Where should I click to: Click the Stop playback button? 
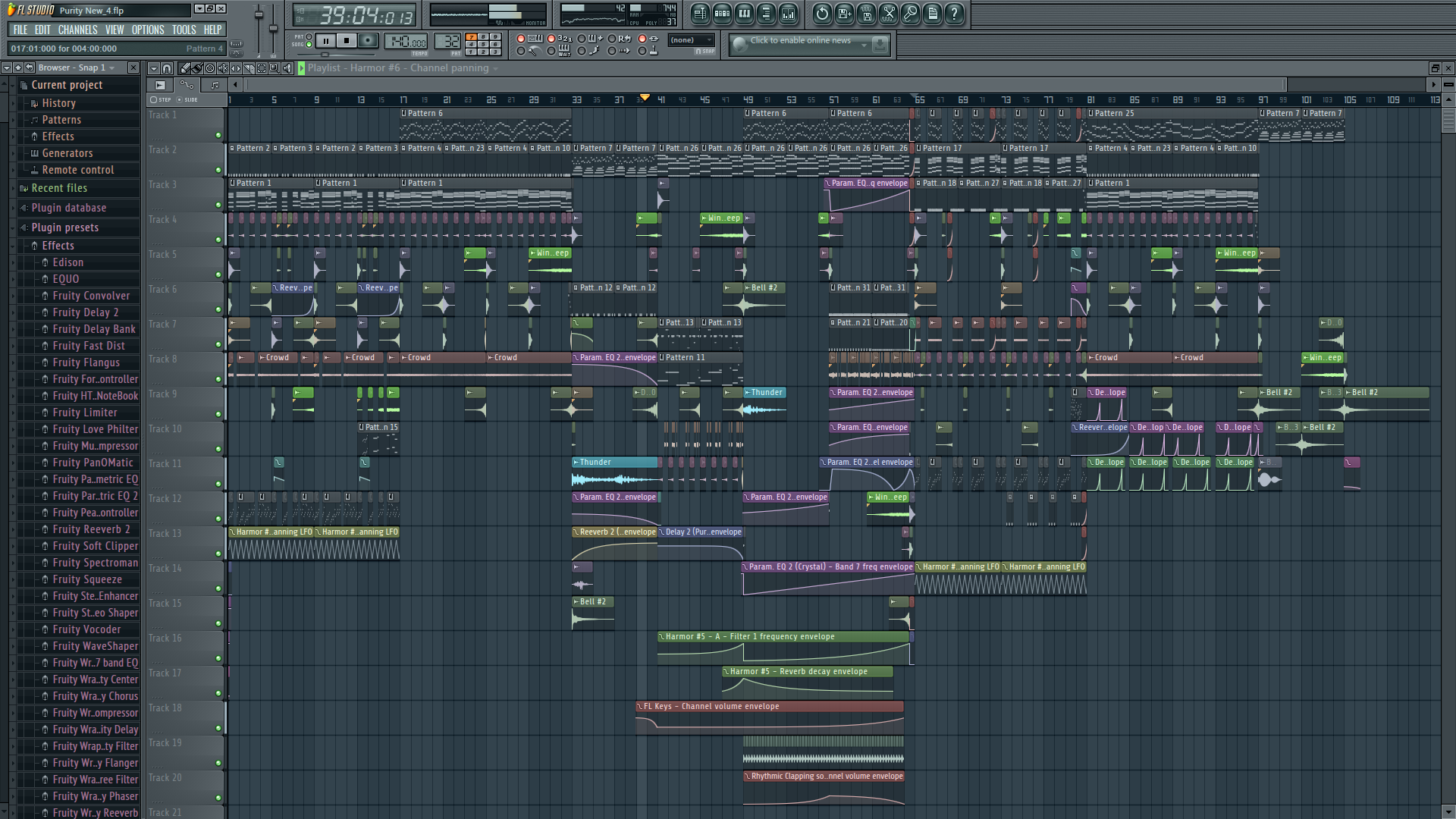347,41
